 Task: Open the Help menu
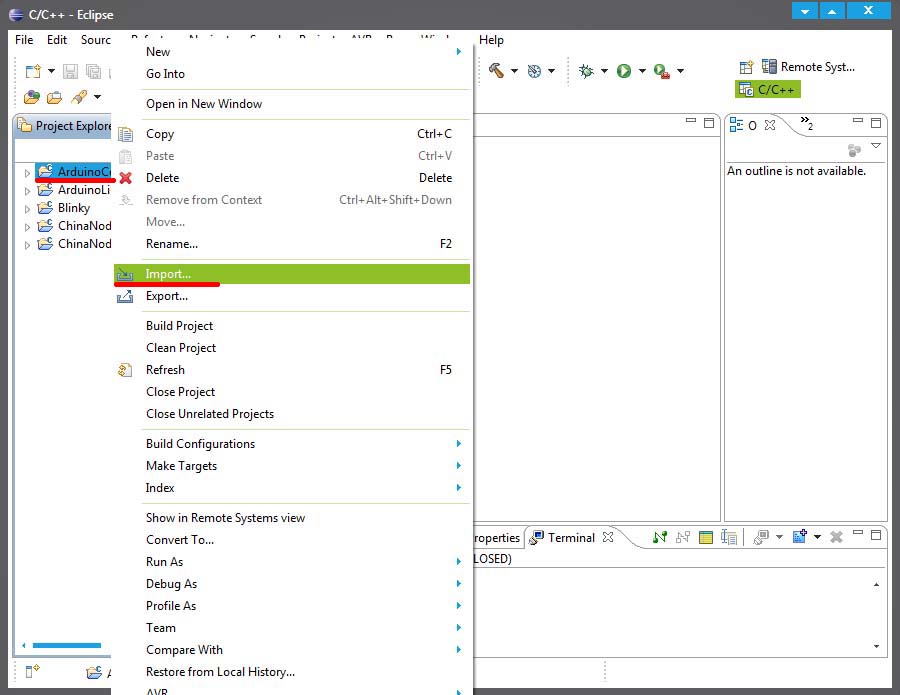tap(491, 40)
